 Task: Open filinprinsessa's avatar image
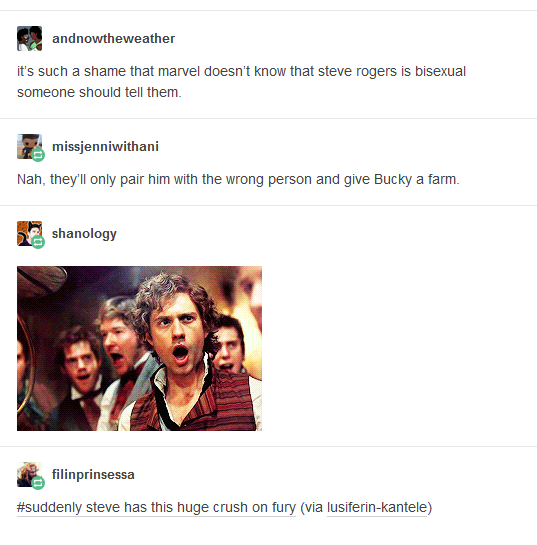[30, 474]
